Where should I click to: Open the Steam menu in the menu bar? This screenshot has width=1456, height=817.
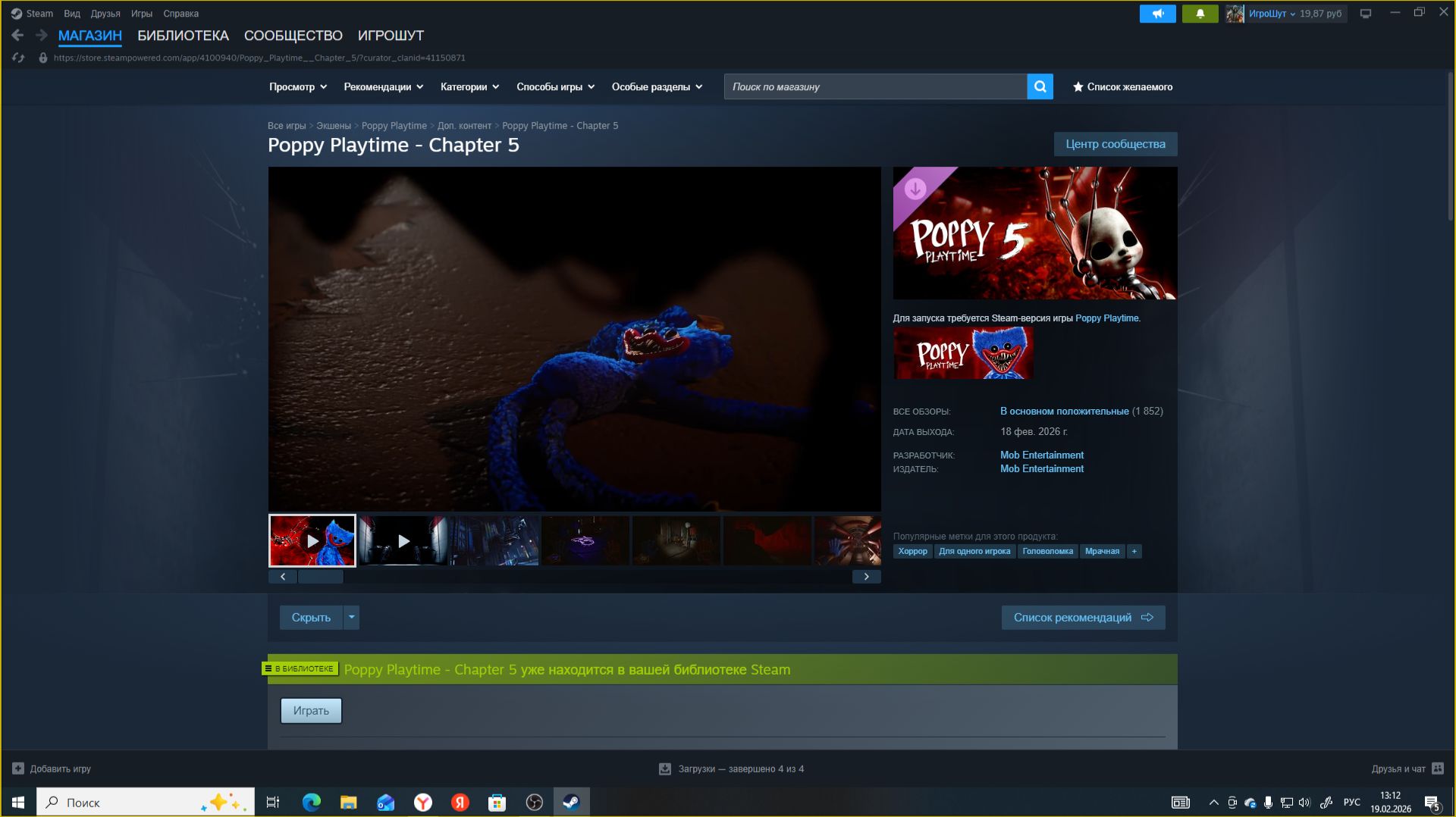tap(39, 14)
